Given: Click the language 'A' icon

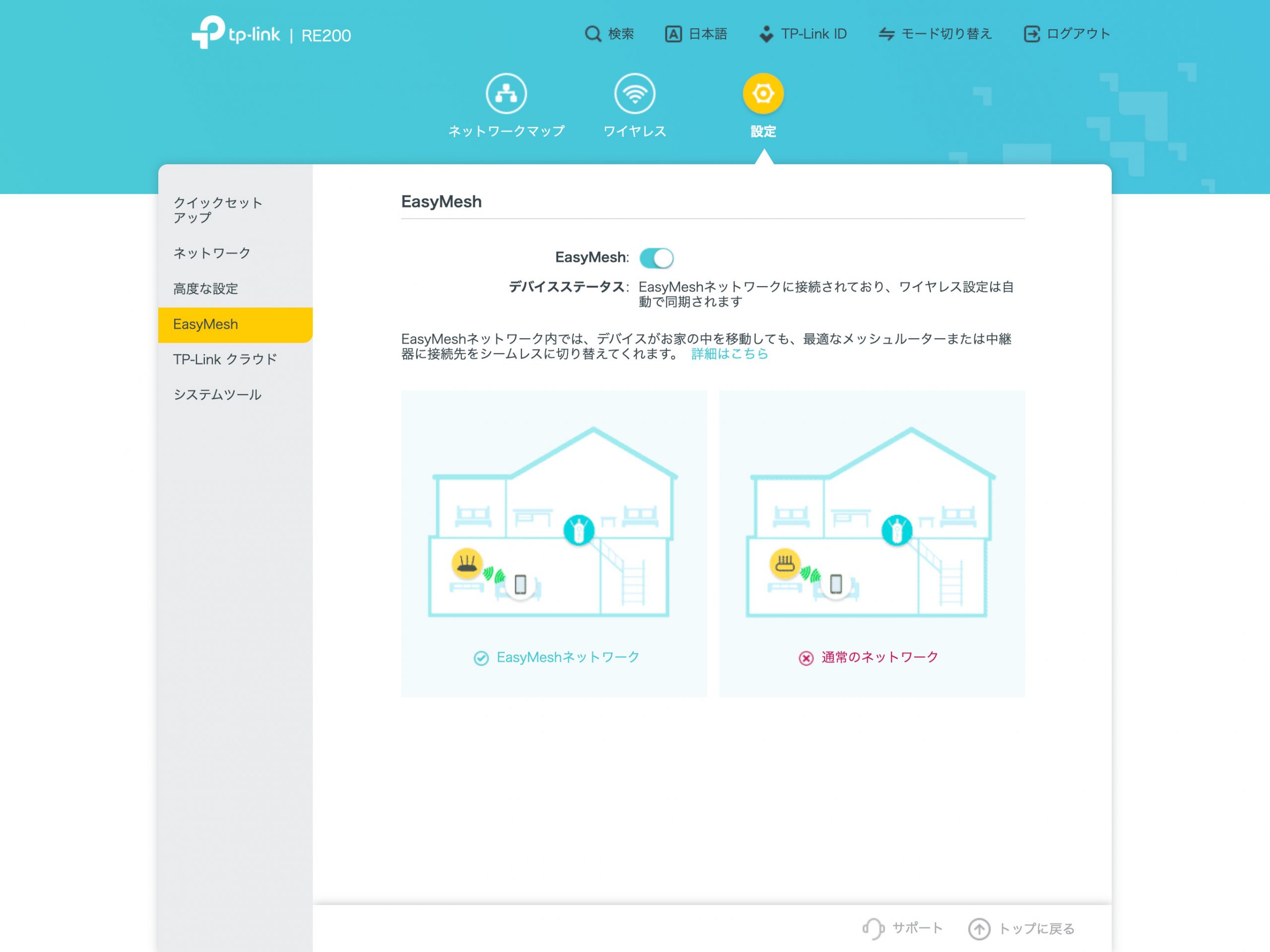Looking at the screenshot, I should (673, 34).
